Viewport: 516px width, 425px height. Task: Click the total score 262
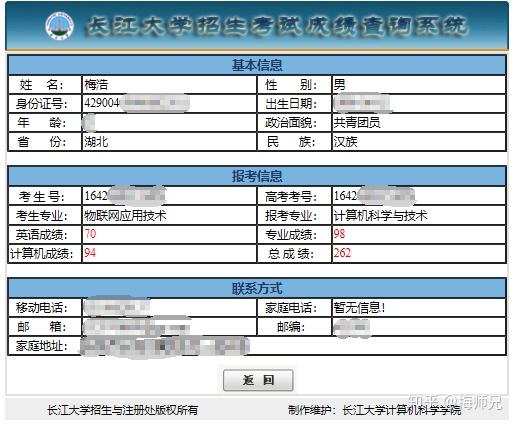pos(342,253)
